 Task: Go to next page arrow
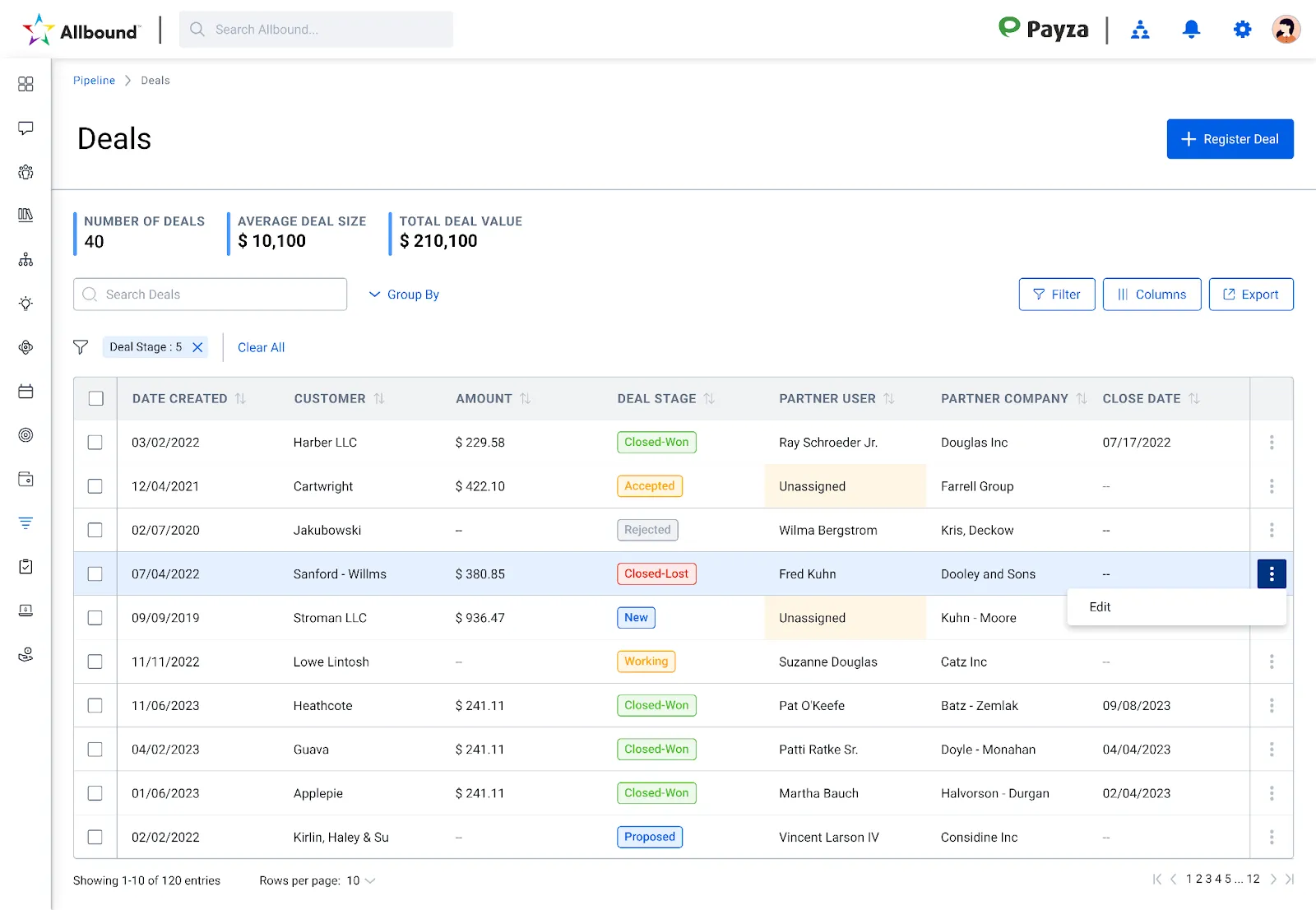(1273, 879)
